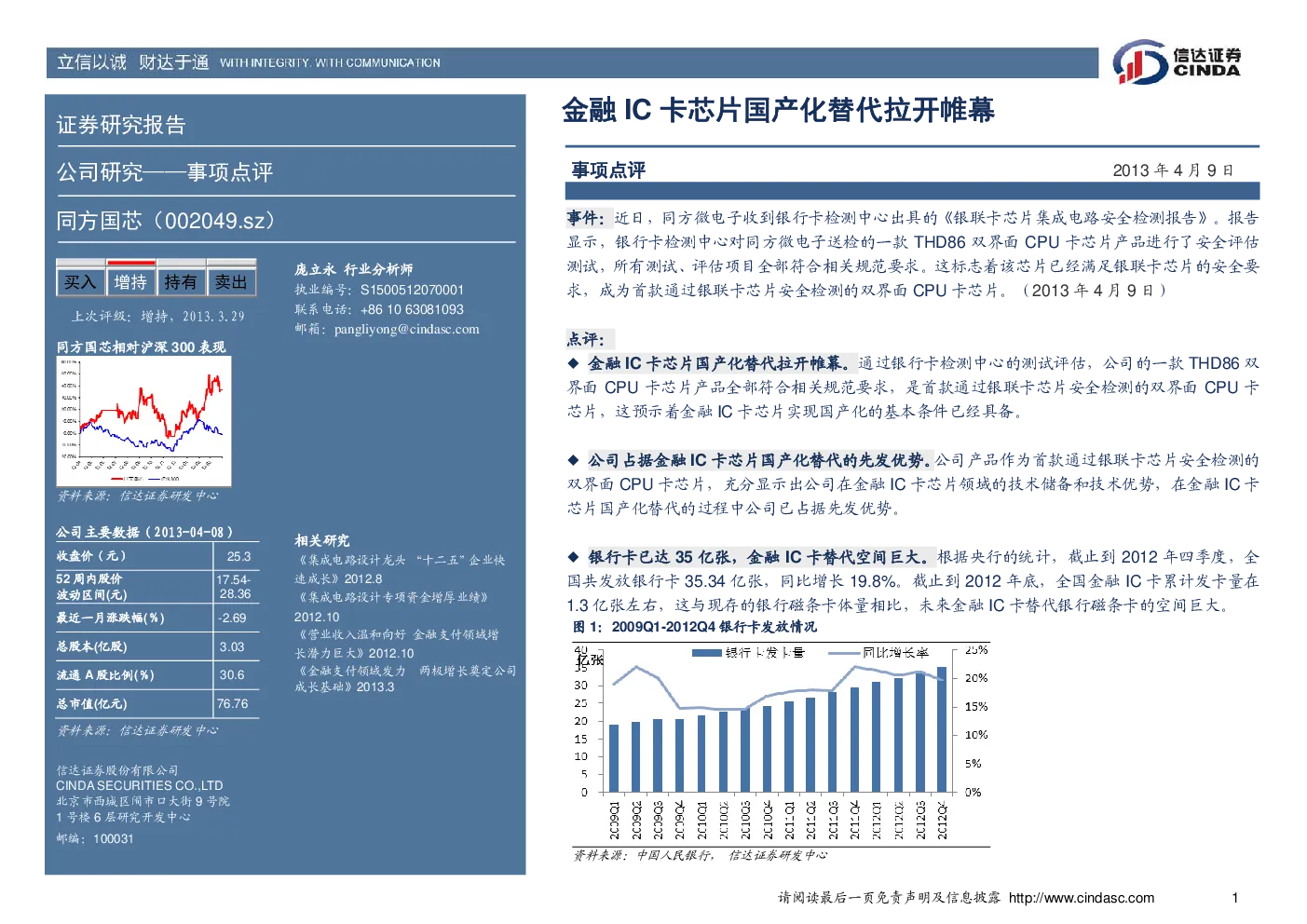Click the 持有 rating box
This screenshot has width=1307, height=924.
tap(181, 281)
